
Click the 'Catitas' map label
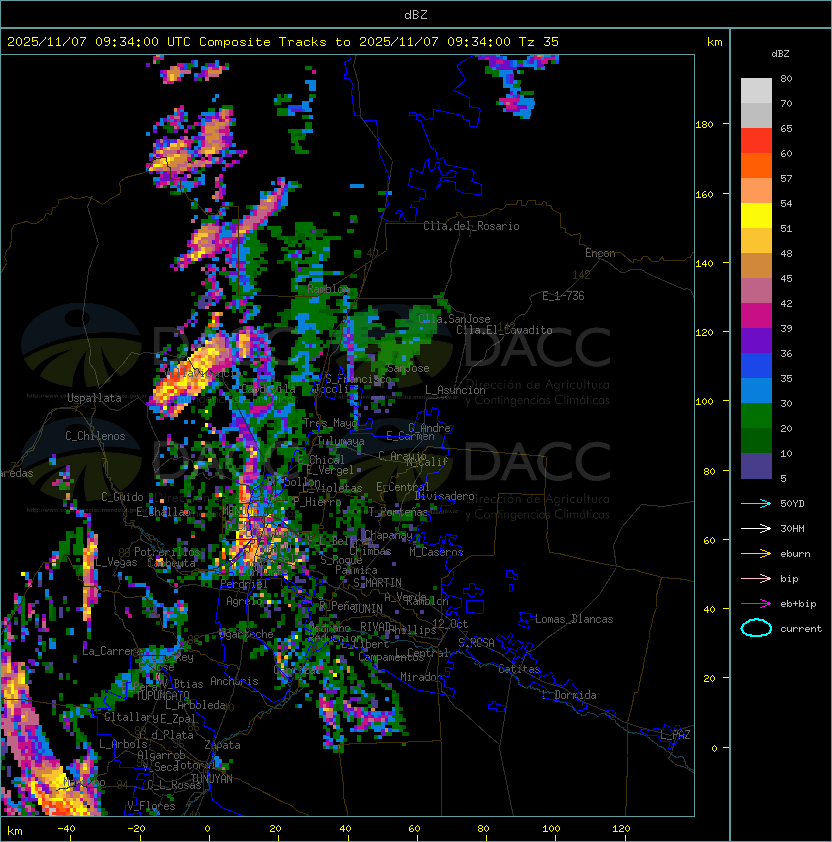tap(519, 669)
